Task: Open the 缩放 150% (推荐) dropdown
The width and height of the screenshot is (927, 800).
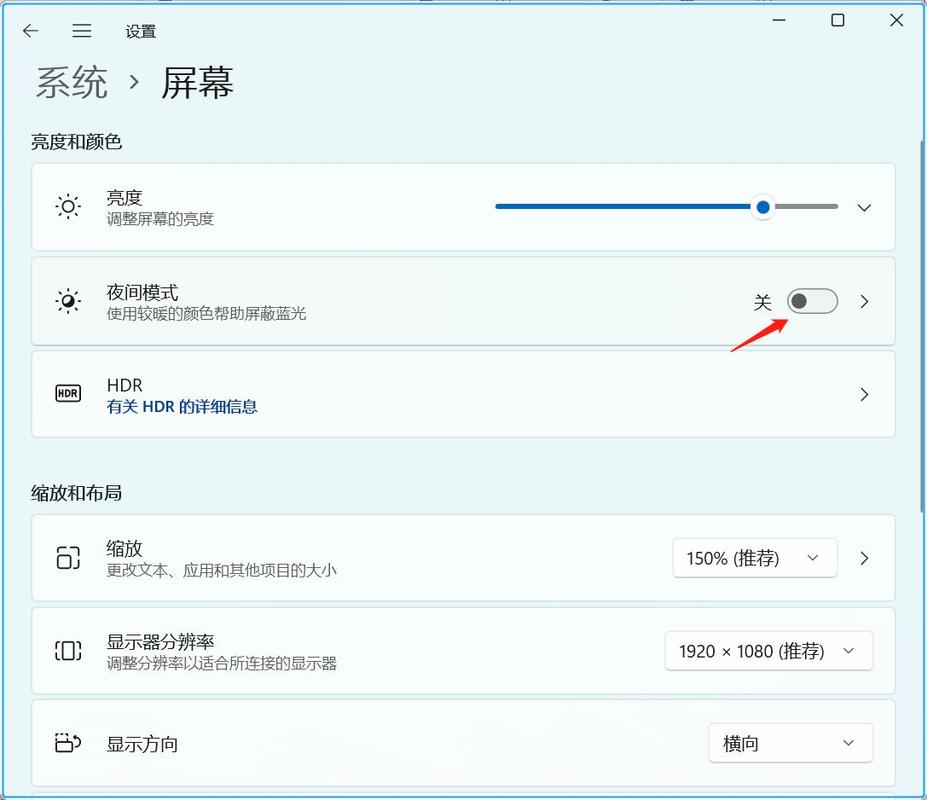Action: [x=754, y=558]
